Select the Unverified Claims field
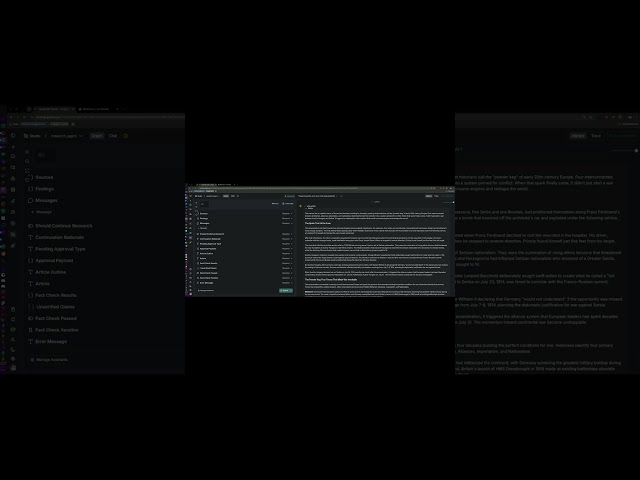 pyautogui.click(x=244, y=268)
